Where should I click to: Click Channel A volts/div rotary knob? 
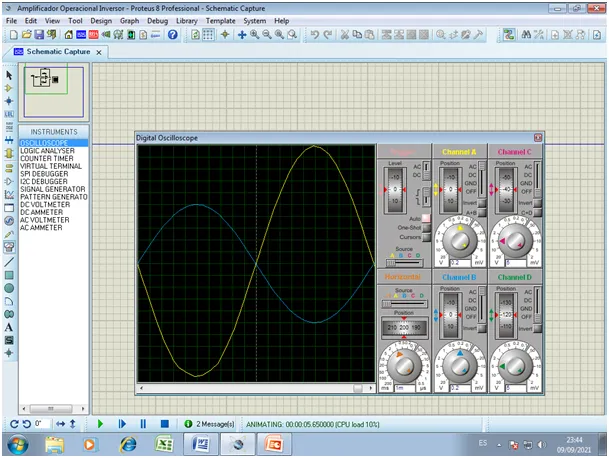pos(460,240)
